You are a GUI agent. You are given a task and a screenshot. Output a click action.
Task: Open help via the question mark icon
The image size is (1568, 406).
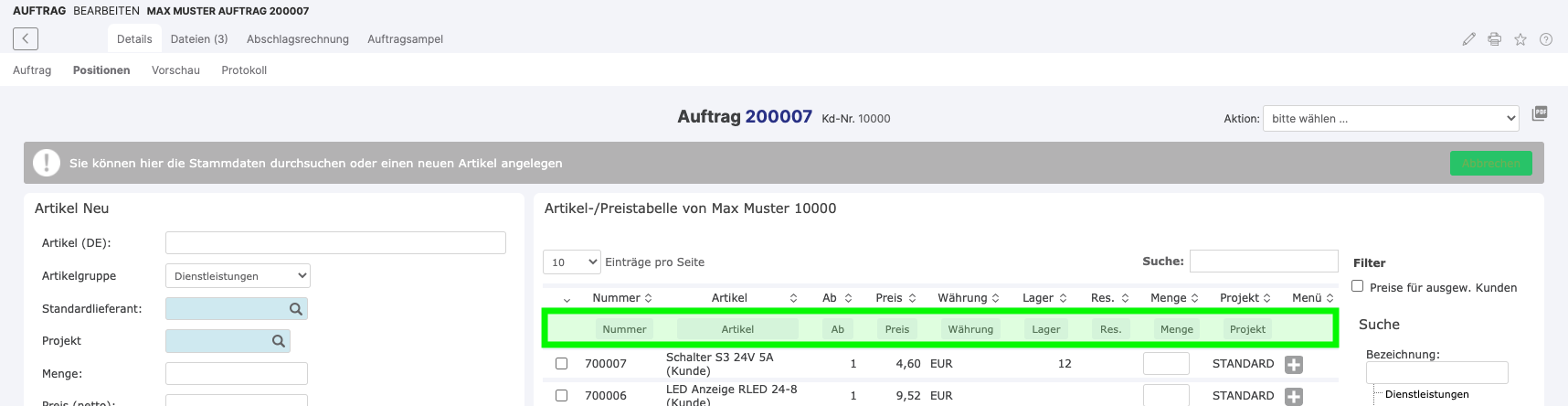[x=1546, y=39]
